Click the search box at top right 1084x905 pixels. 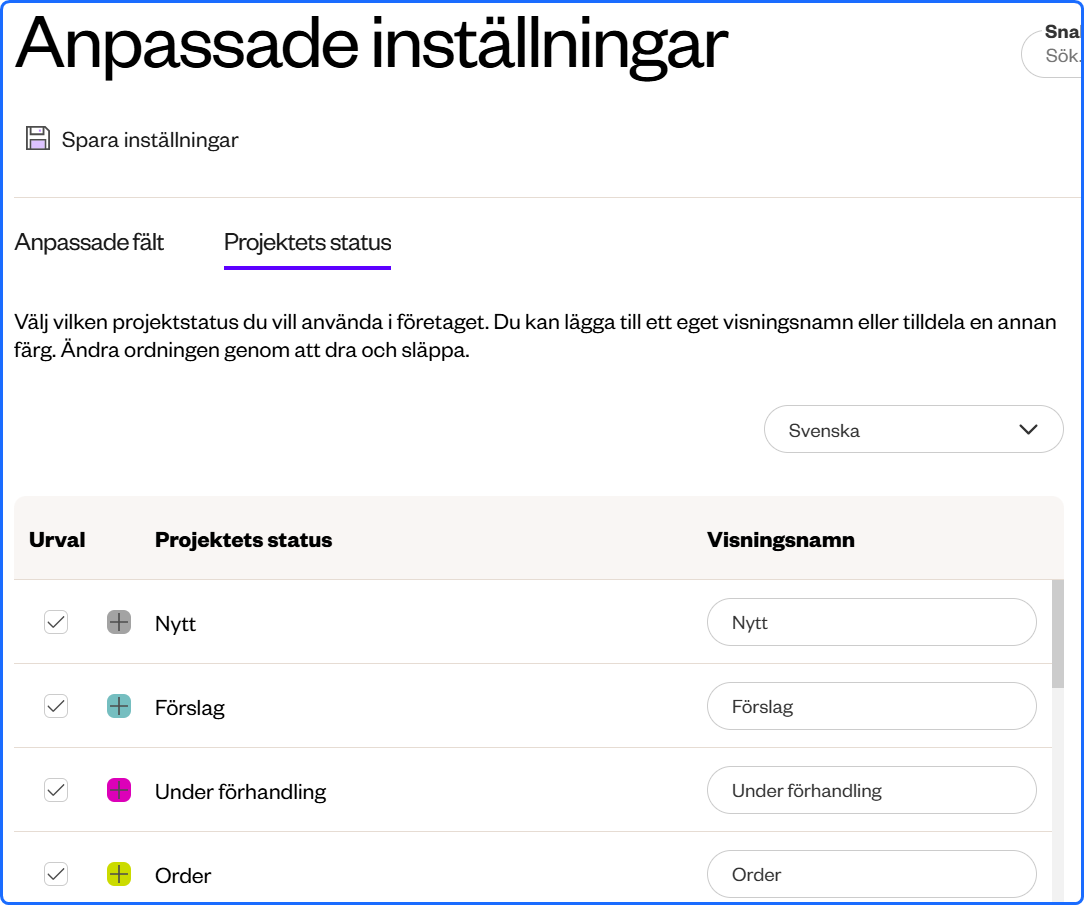click(x=1052, y=55)
